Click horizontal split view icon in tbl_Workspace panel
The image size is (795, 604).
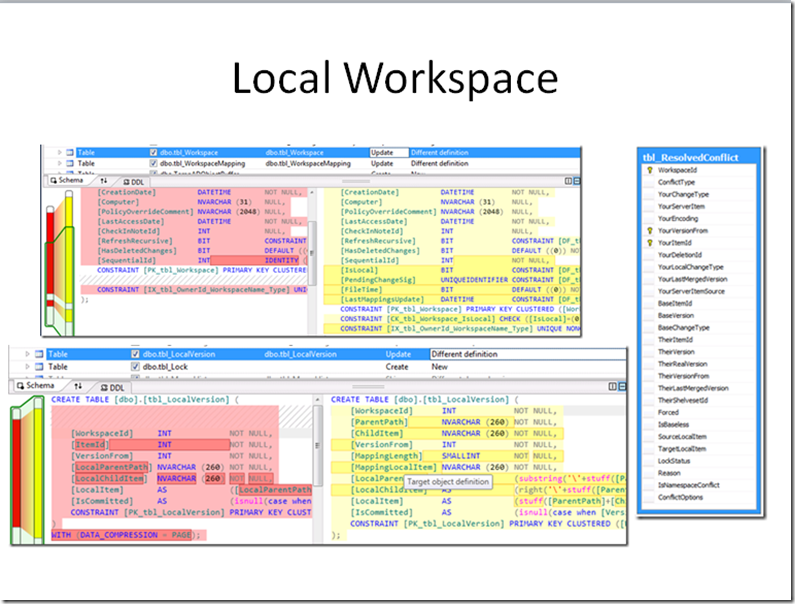click(x=576, y=181)
